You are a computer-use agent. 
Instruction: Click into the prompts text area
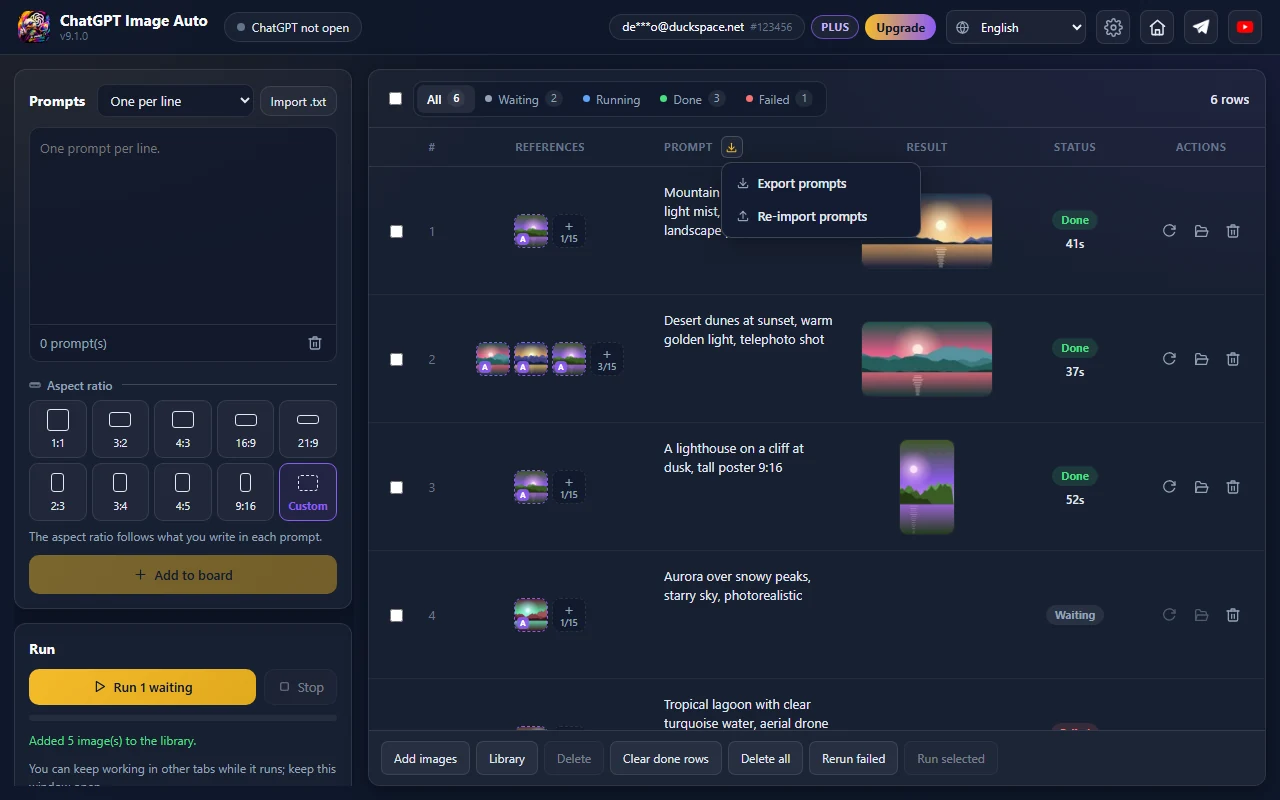[183, 226]
